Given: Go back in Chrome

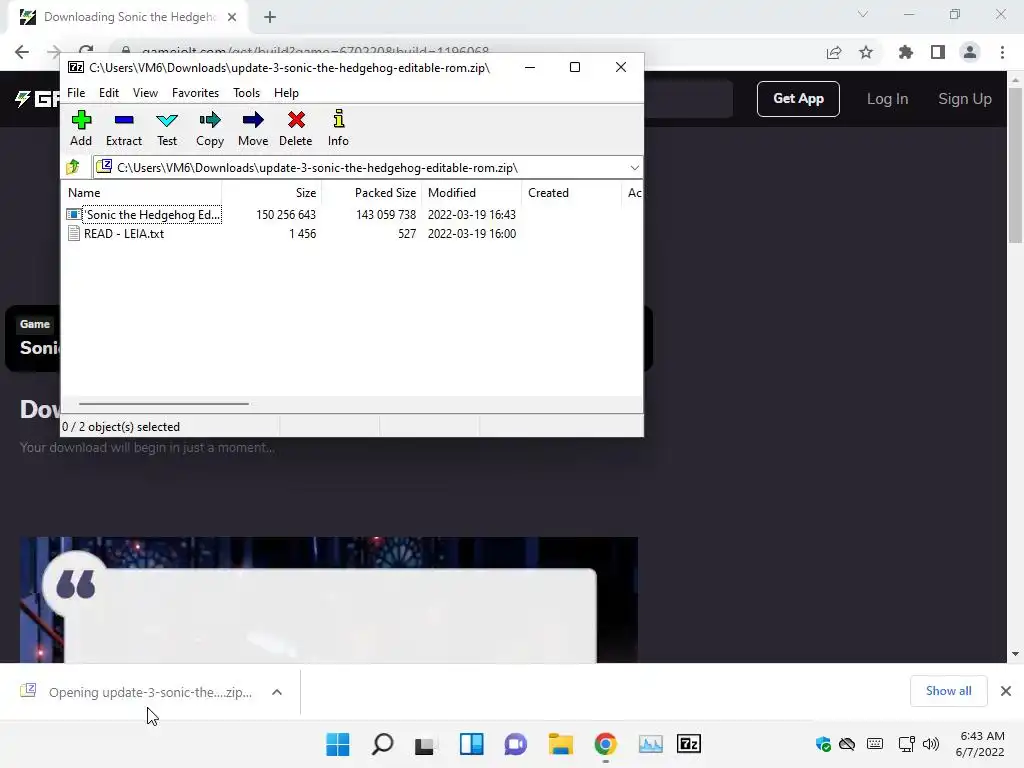Looking at the screenshot, I should [x=22, y=52].
